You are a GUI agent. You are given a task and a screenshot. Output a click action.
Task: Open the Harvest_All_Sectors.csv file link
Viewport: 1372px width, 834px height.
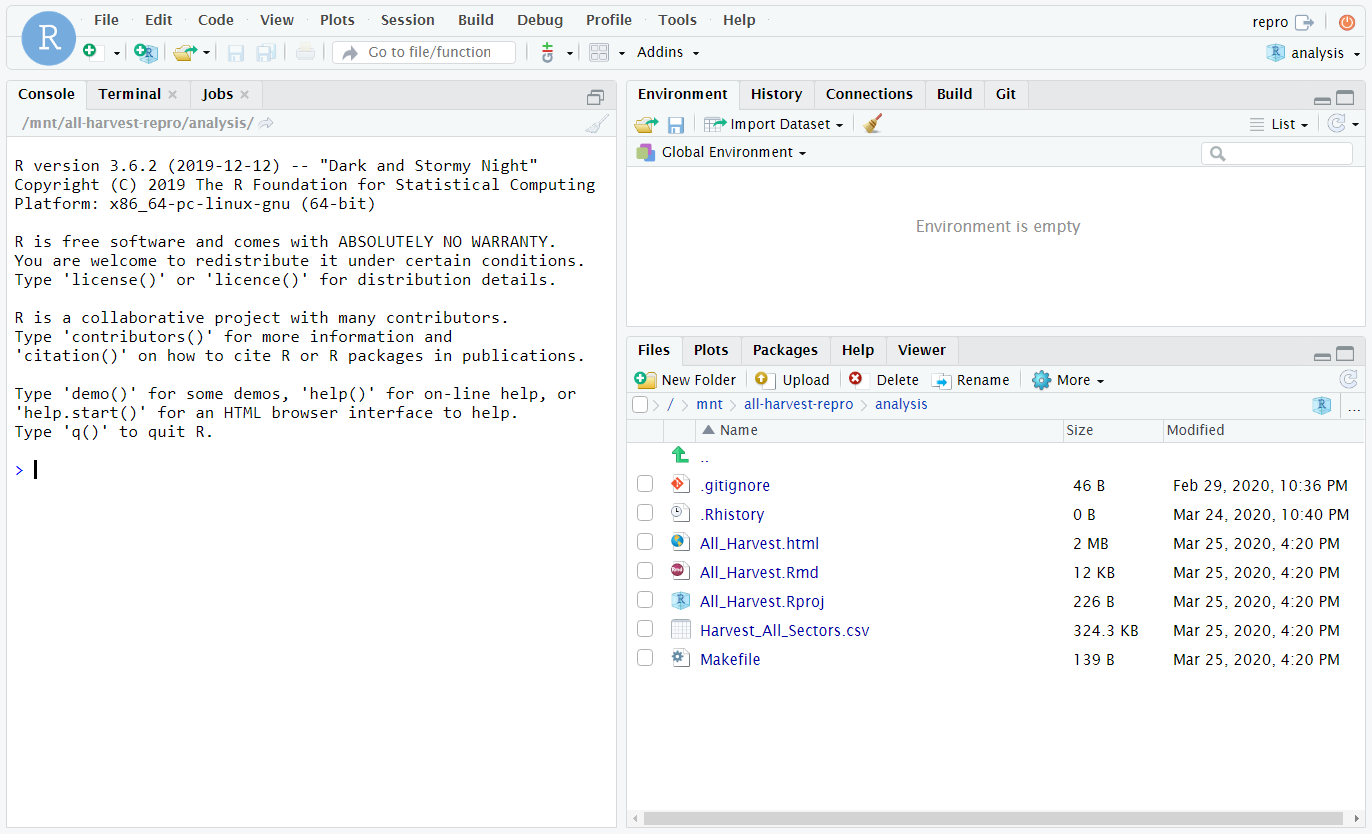(785, 631)
